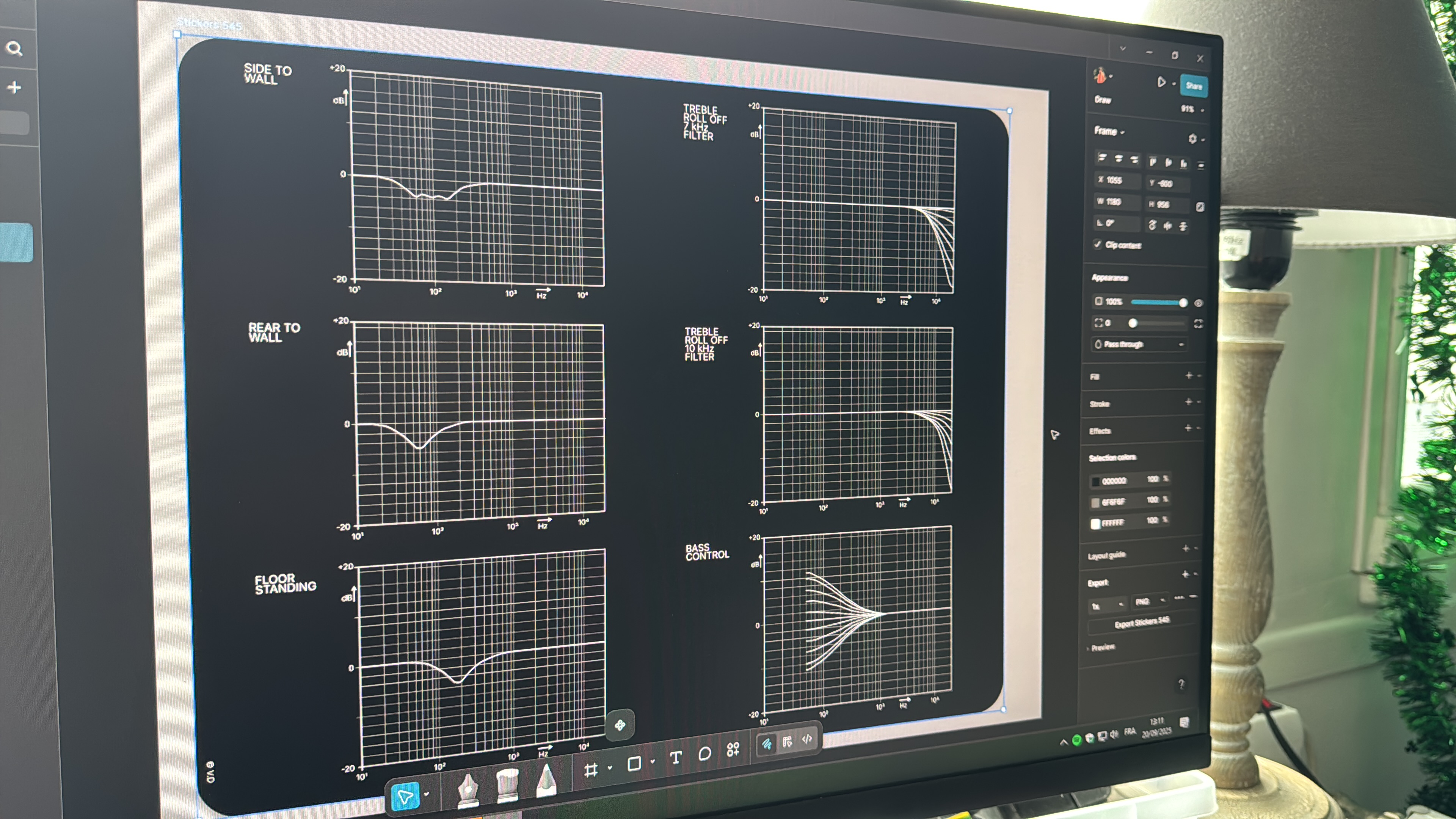Image resolution: width=1456 pixels, height=819 pixels.
Task: Expand the Preview section
Action: pyautogui.click(x=1102, y=647)
